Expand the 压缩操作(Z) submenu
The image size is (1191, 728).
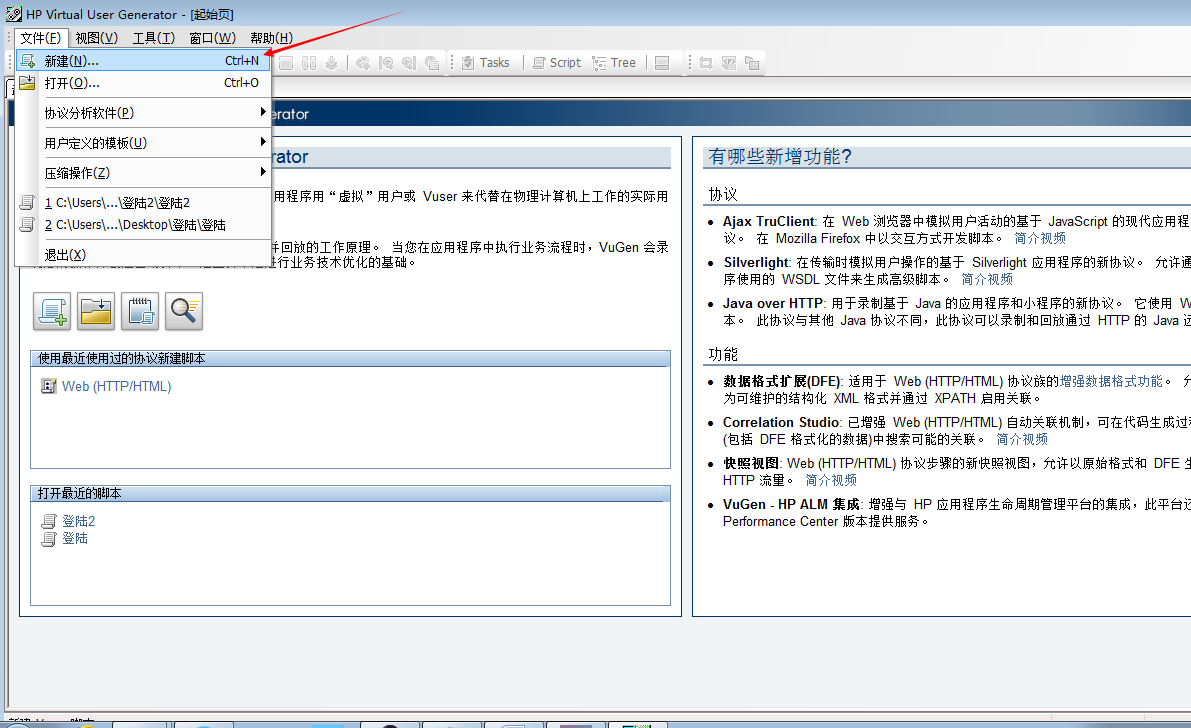point(143,173)
